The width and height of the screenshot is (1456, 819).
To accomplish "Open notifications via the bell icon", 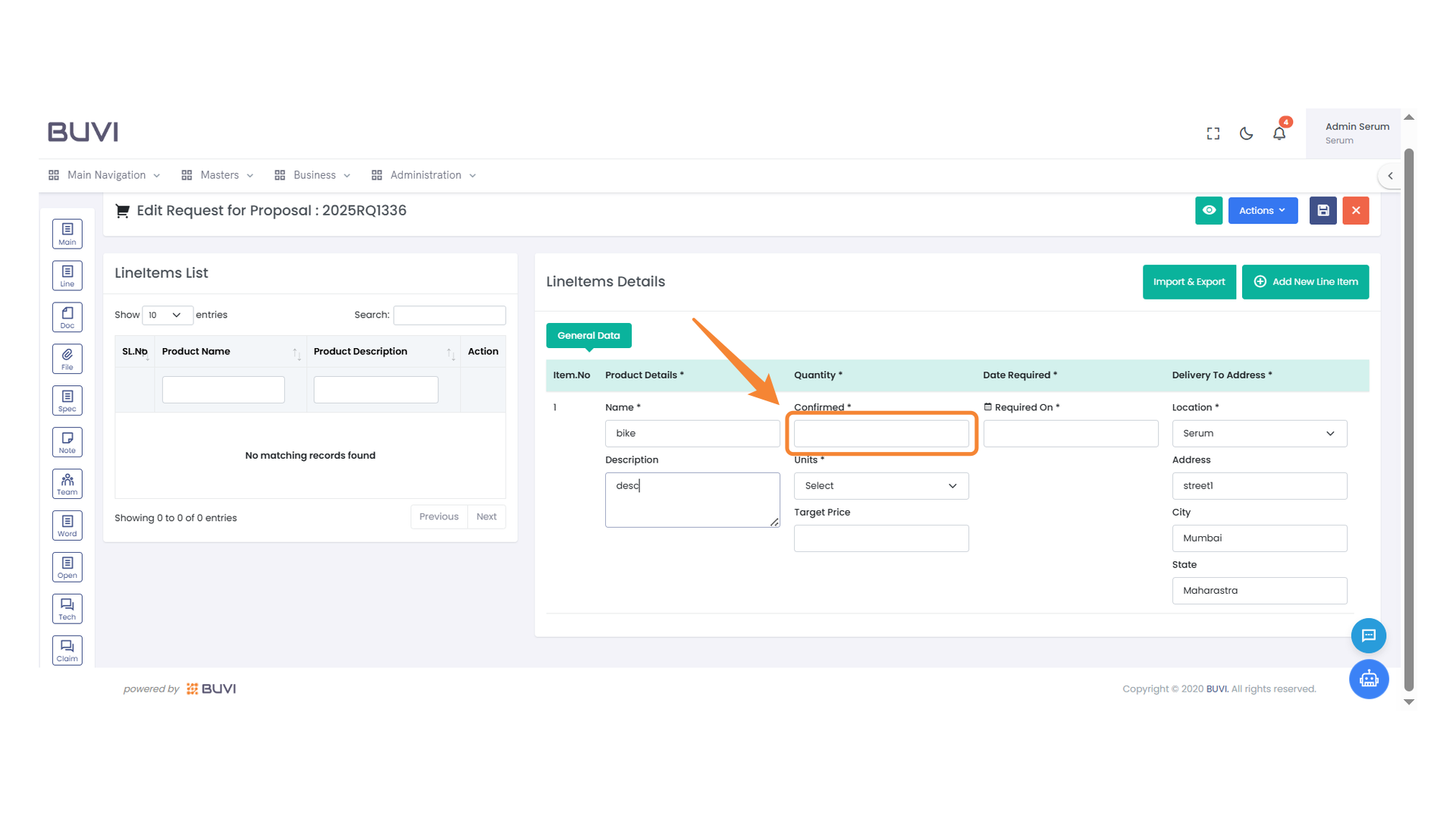I will [1279, 133].
